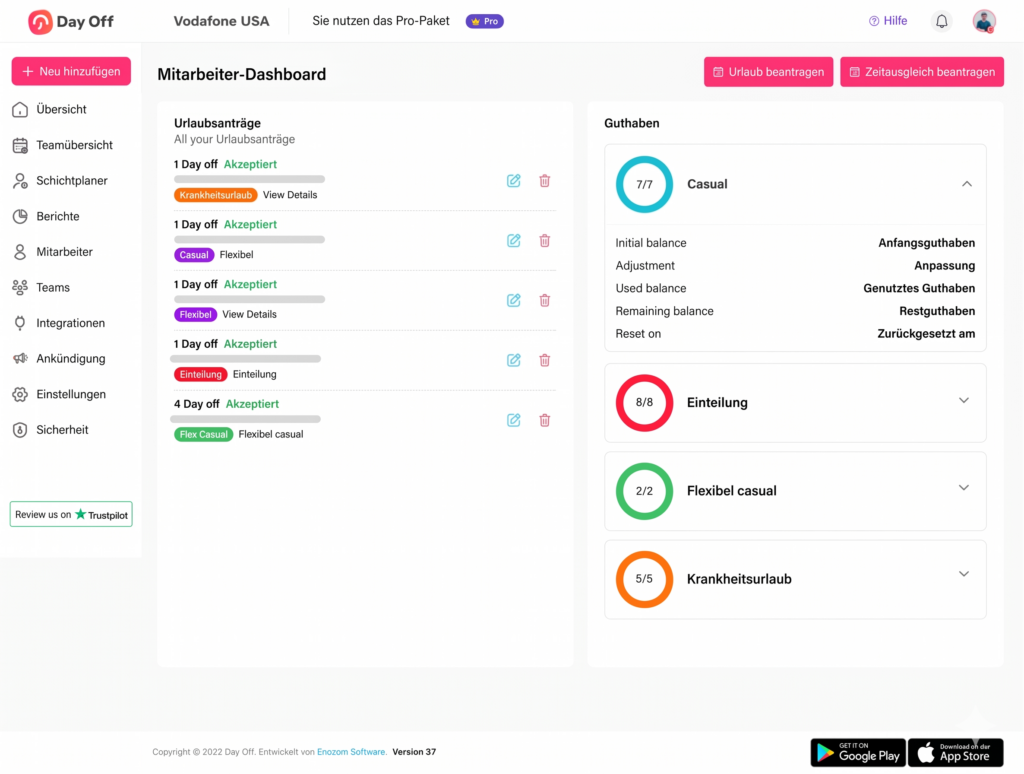Edit the 4 Day off Flex Casual request
The width and height of the screenshot is (1024, 774).
tap(513, 420)
